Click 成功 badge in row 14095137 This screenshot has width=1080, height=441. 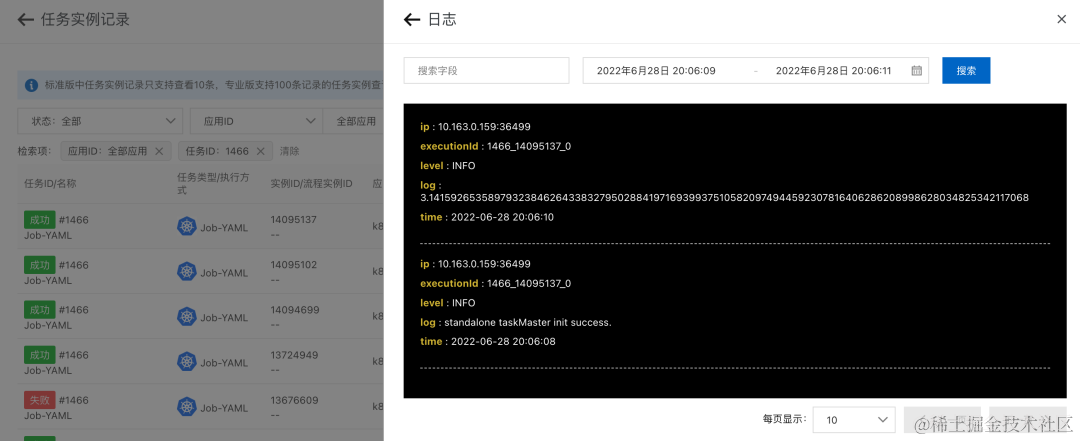39,220
